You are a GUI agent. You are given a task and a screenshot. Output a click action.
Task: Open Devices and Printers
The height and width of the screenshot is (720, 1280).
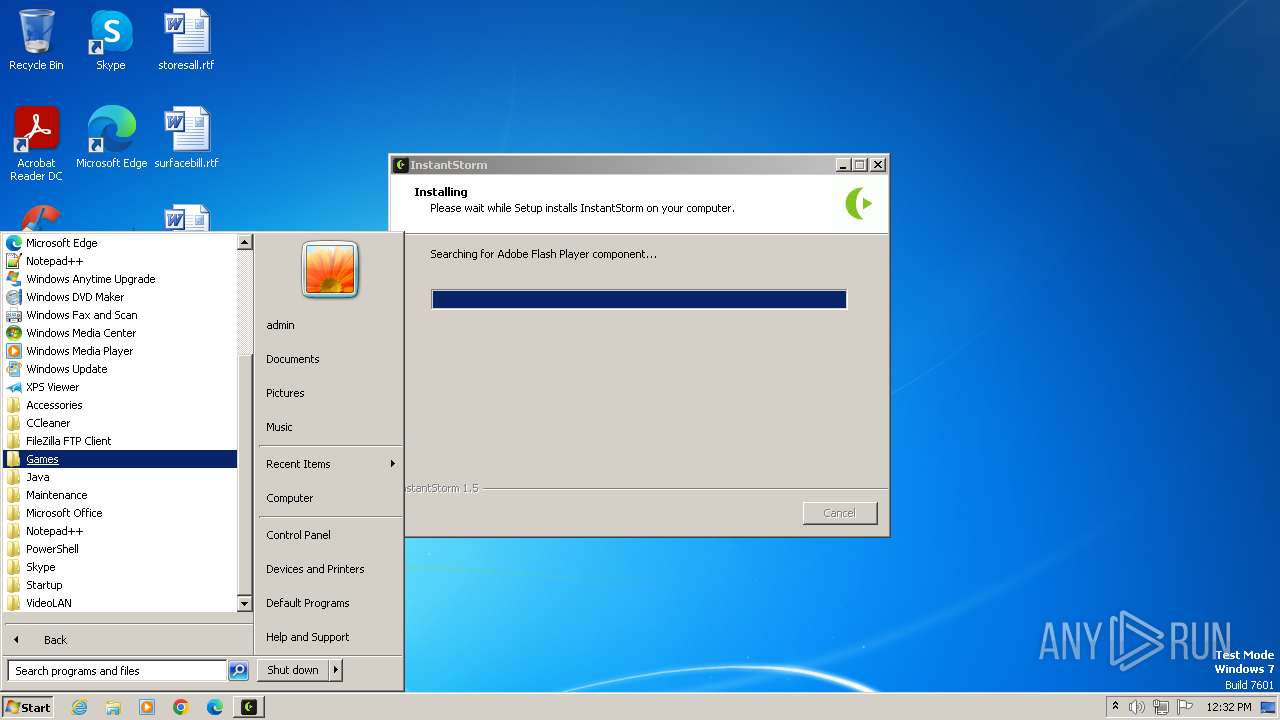(x=330, y=569)
